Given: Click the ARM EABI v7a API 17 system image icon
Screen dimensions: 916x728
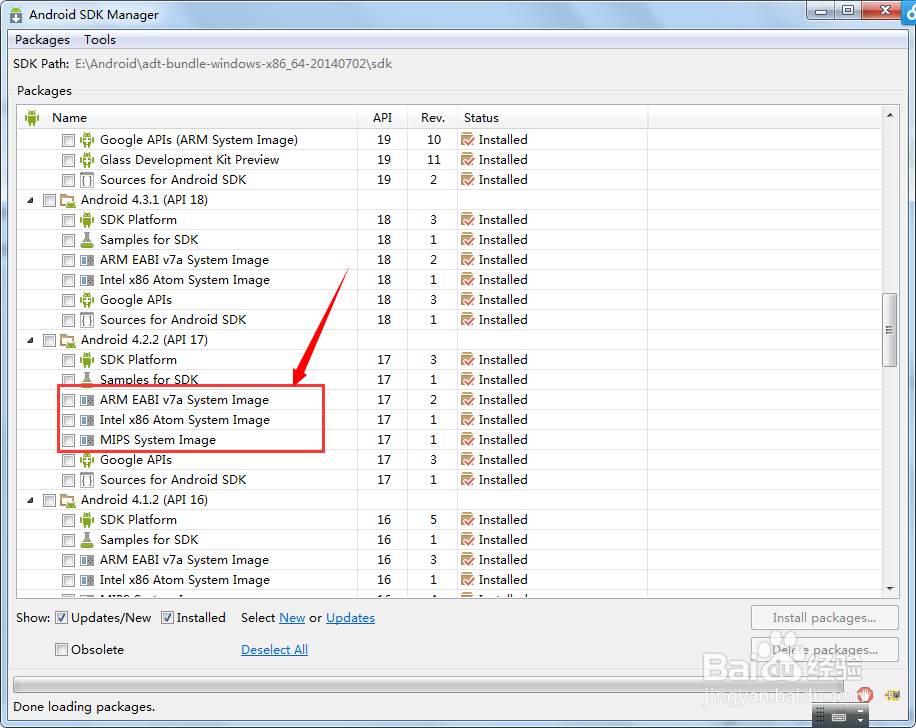Looking at the screenshot, I should tap(87, 400).
